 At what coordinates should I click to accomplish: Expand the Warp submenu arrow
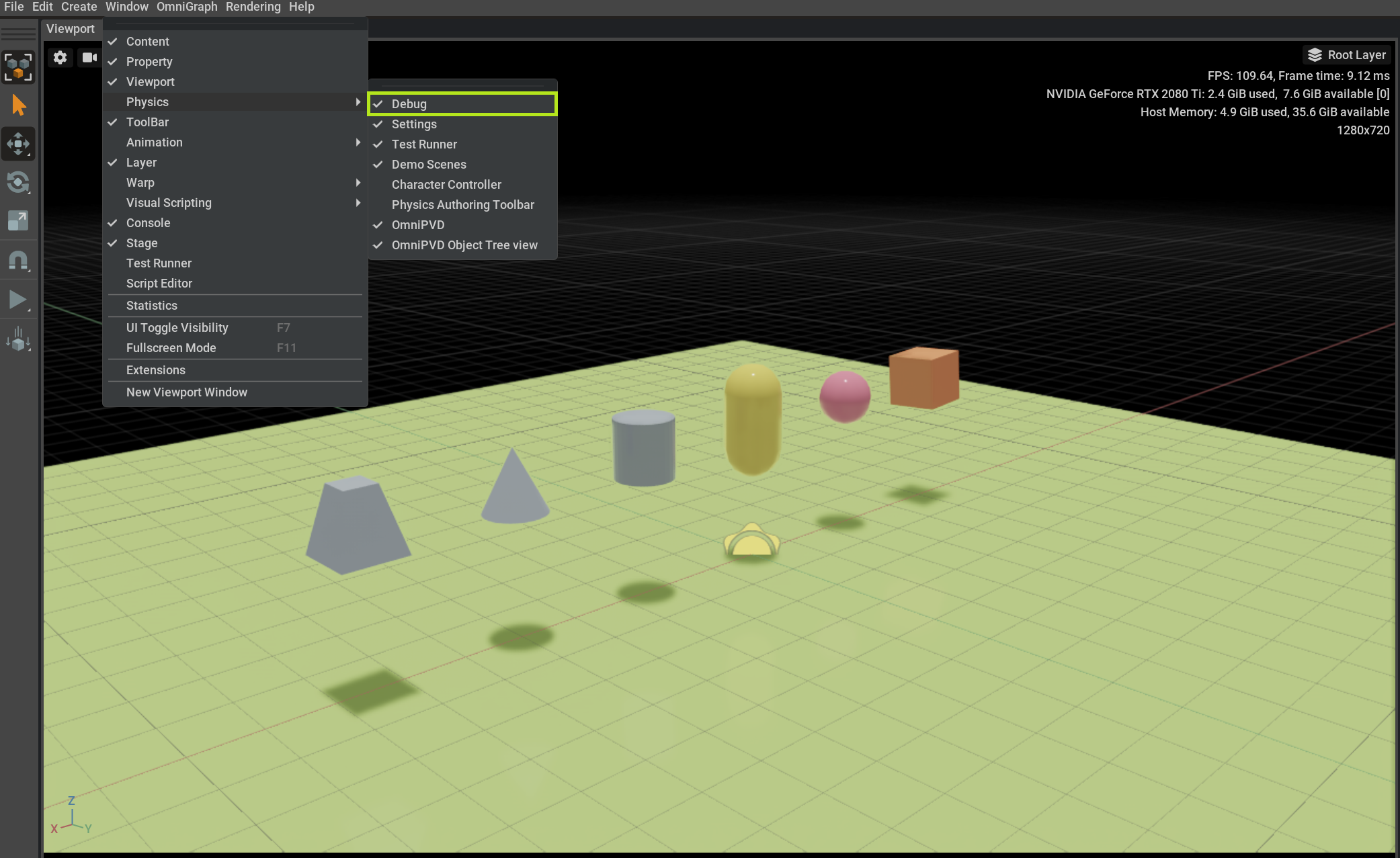[357, 182]
